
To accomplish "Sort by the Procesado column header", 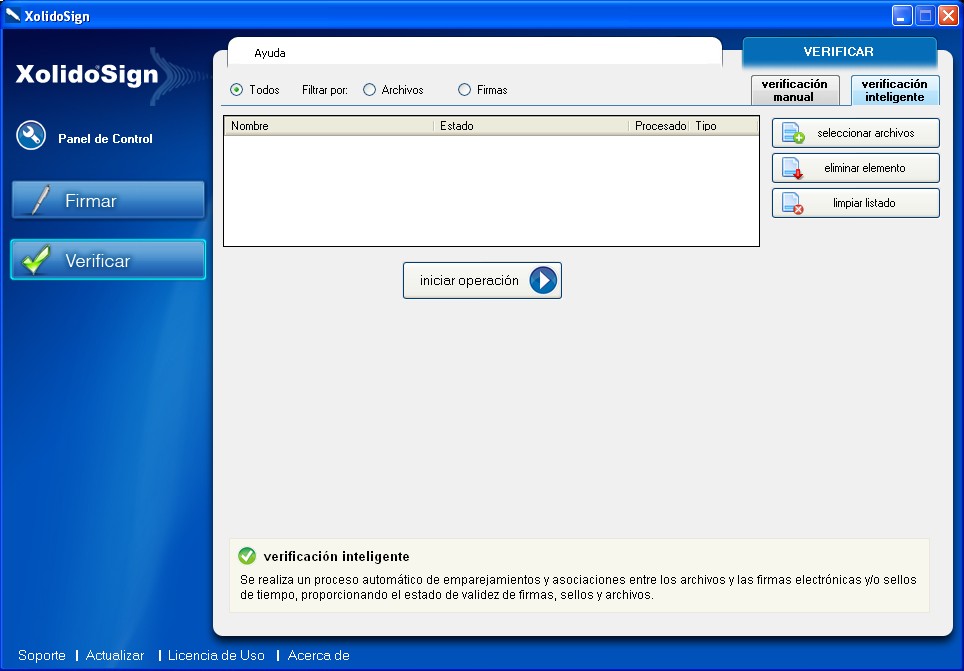I will click(660, 126).
